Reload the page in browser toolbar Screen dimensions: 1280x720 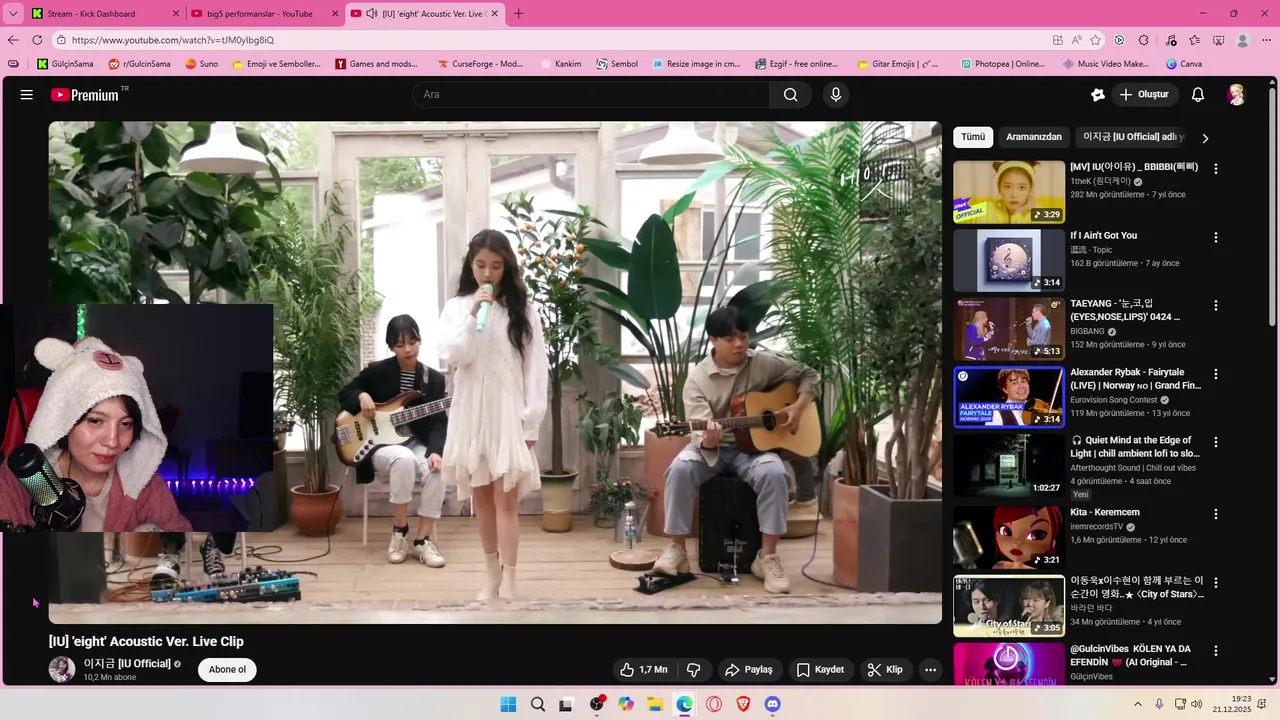click(x=37, y=40)
